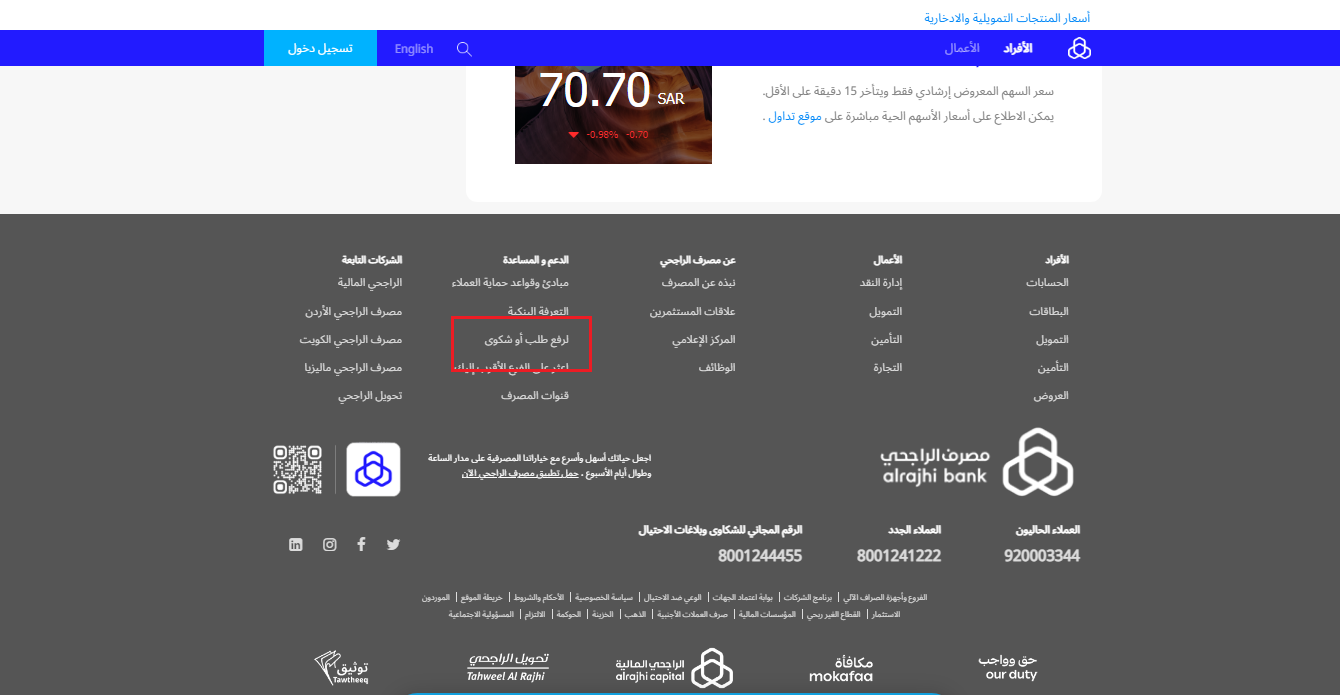Open إدارة النقد under الأعمال
The height and width of the screenshot is (695, 1340).
(x=881, y=283)
